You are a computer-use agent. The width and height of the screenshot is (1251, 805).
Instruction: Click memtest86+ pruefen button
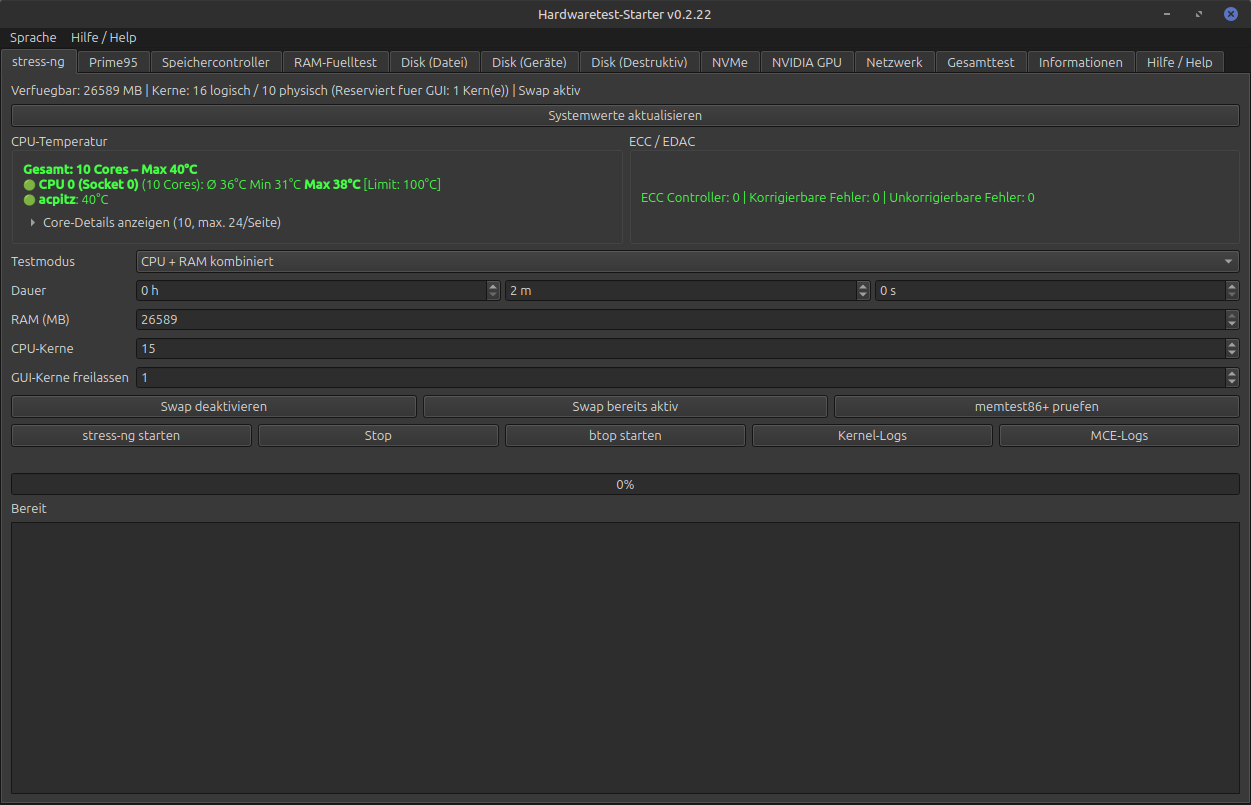pos(1037,407)
